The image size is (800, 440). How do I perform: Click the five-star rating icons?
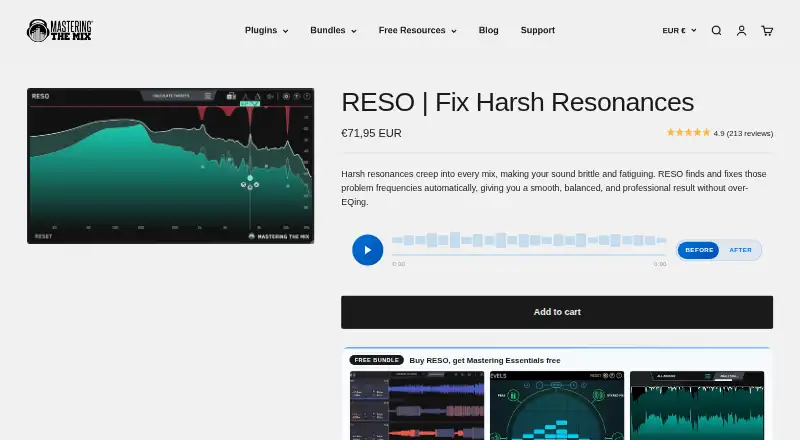pos(688,133)
